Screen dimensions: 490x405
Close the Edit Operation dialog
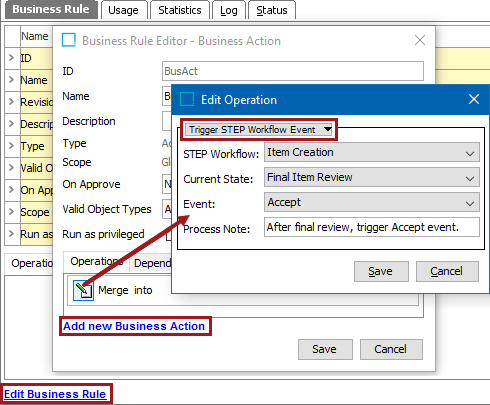click(x=474, y=99)
